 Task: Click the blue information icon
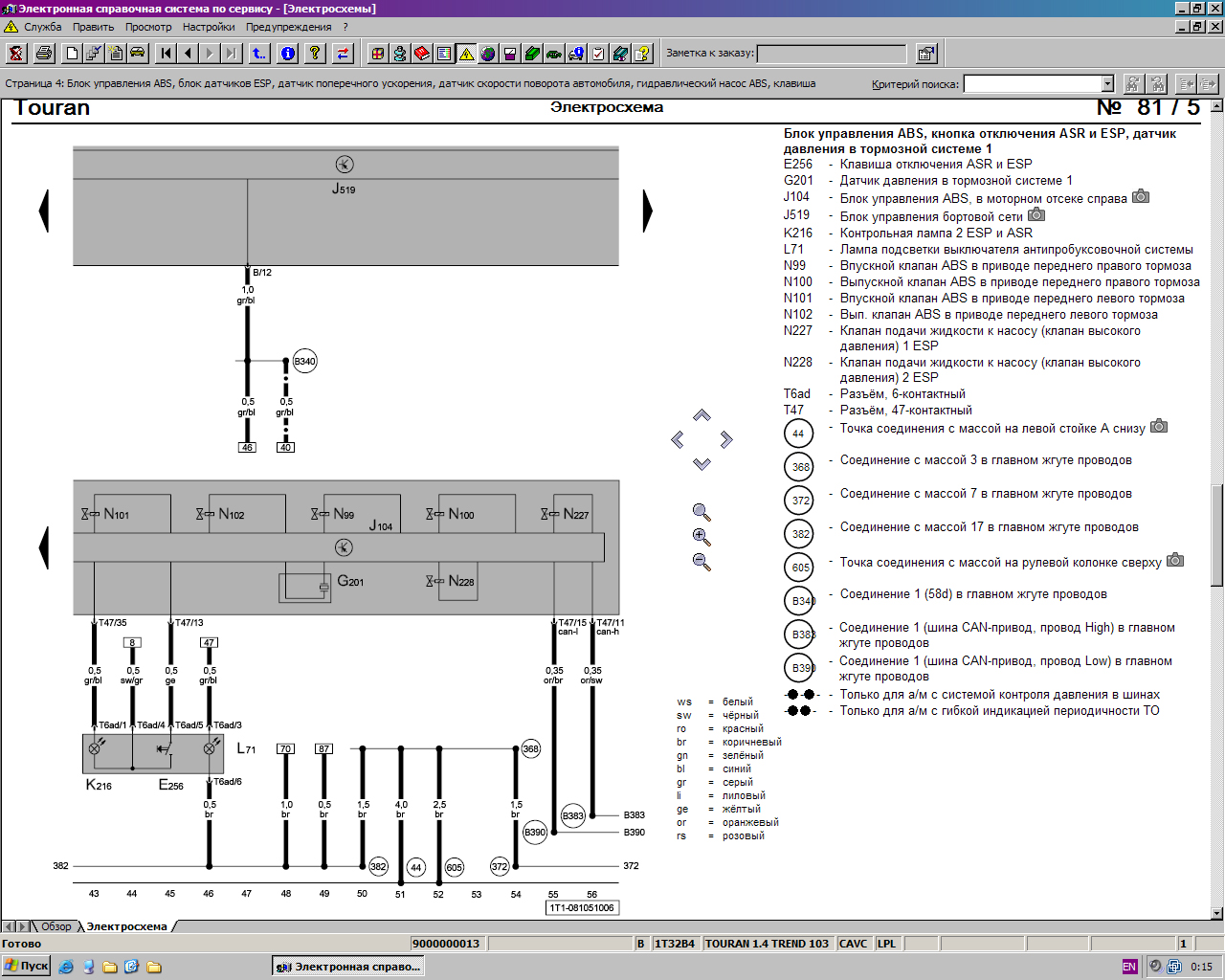tap(287, 54)
